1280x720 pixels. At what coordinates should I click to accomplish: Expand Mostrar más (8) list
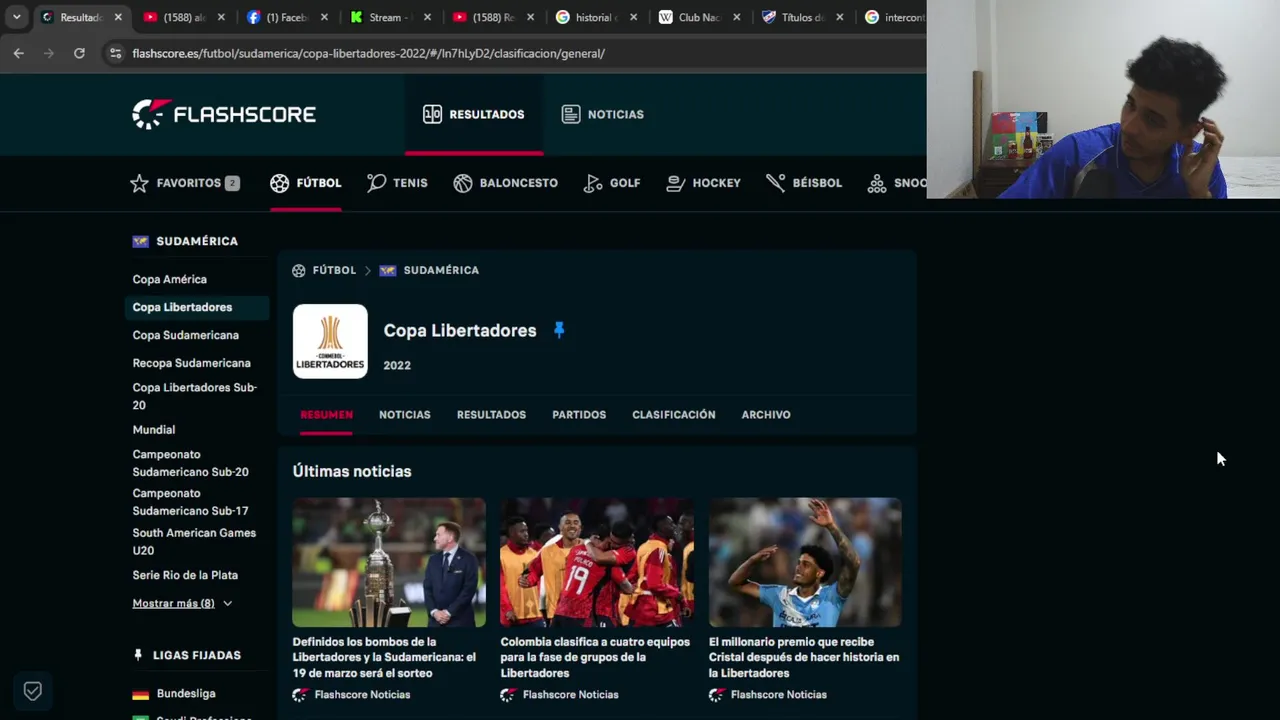click(x=182, y=603)
